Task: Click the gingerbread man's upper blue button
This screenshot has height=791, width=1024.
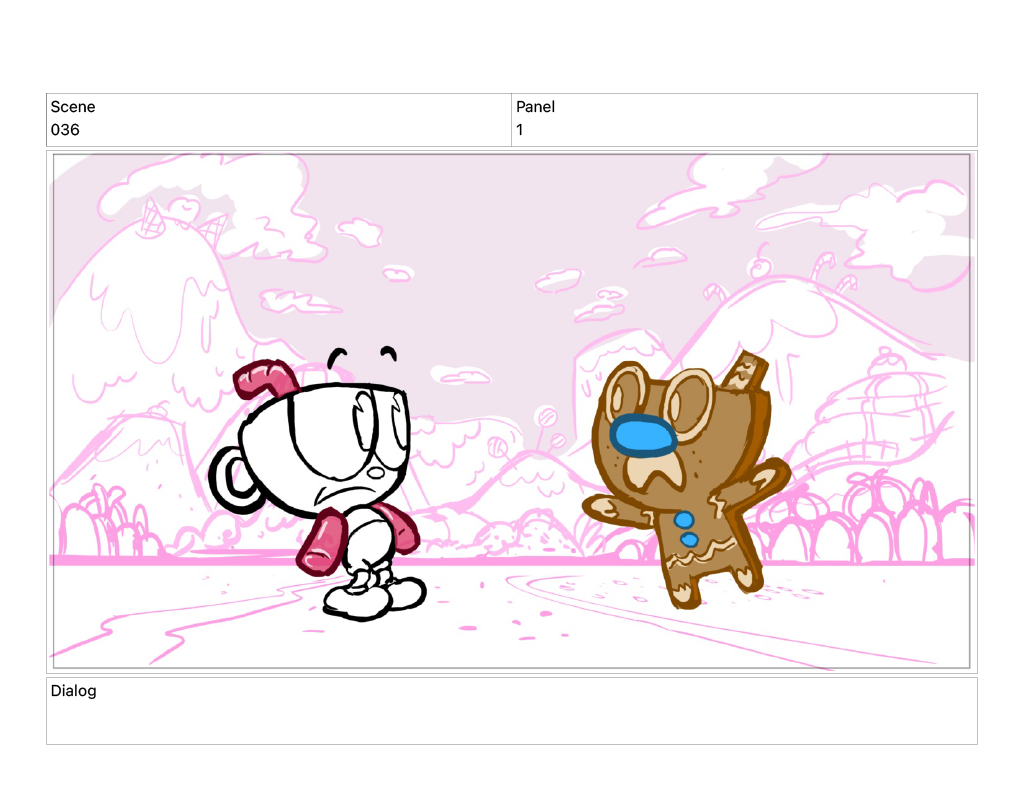Action: 684,520
